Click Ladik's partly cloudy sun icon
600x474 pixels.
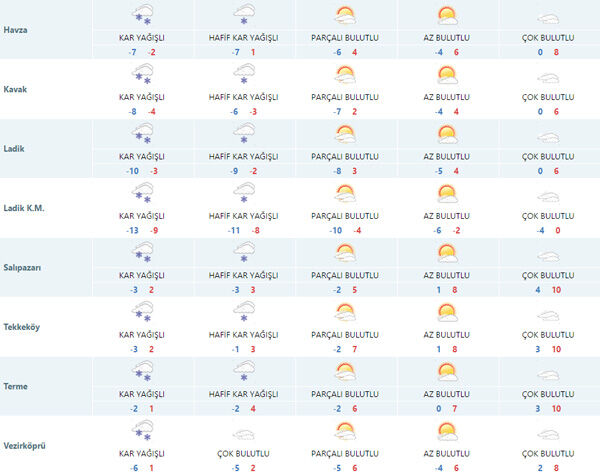[x=345, y=133]
